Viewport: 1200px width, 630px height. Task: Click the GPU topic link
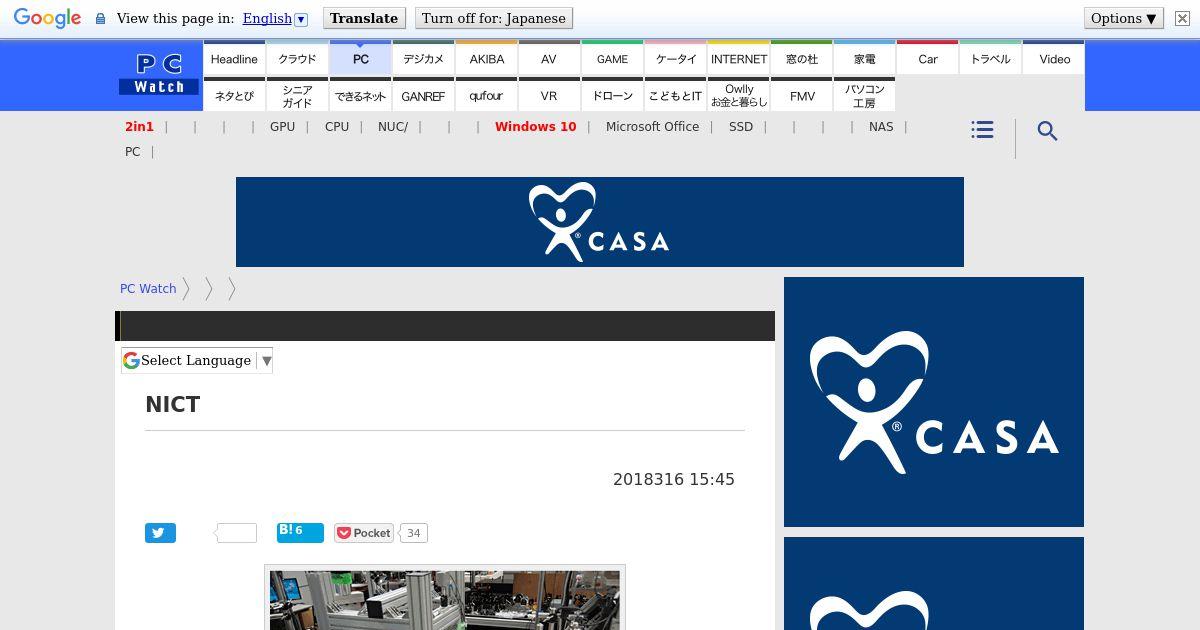[x=282, y=127]
